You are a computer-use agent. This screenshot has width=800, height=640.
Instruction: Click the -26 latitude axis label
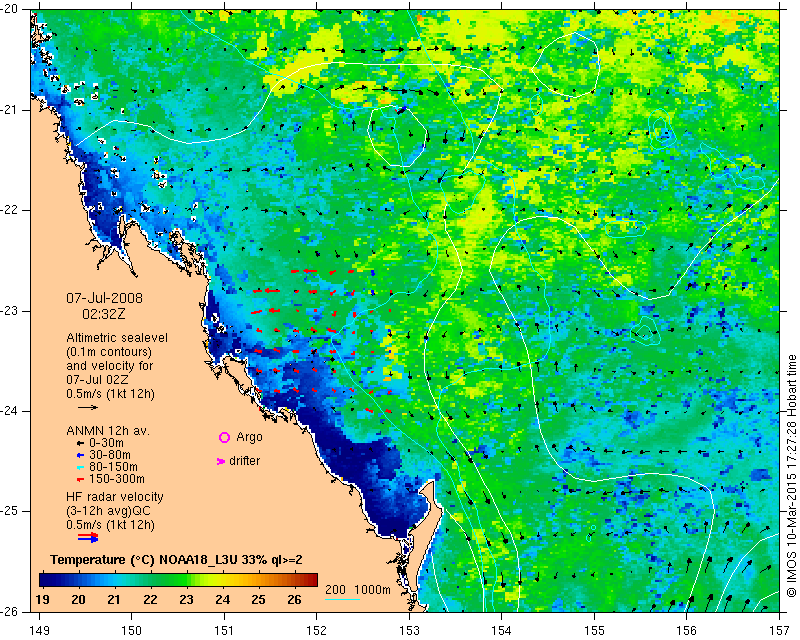[9, 611]
